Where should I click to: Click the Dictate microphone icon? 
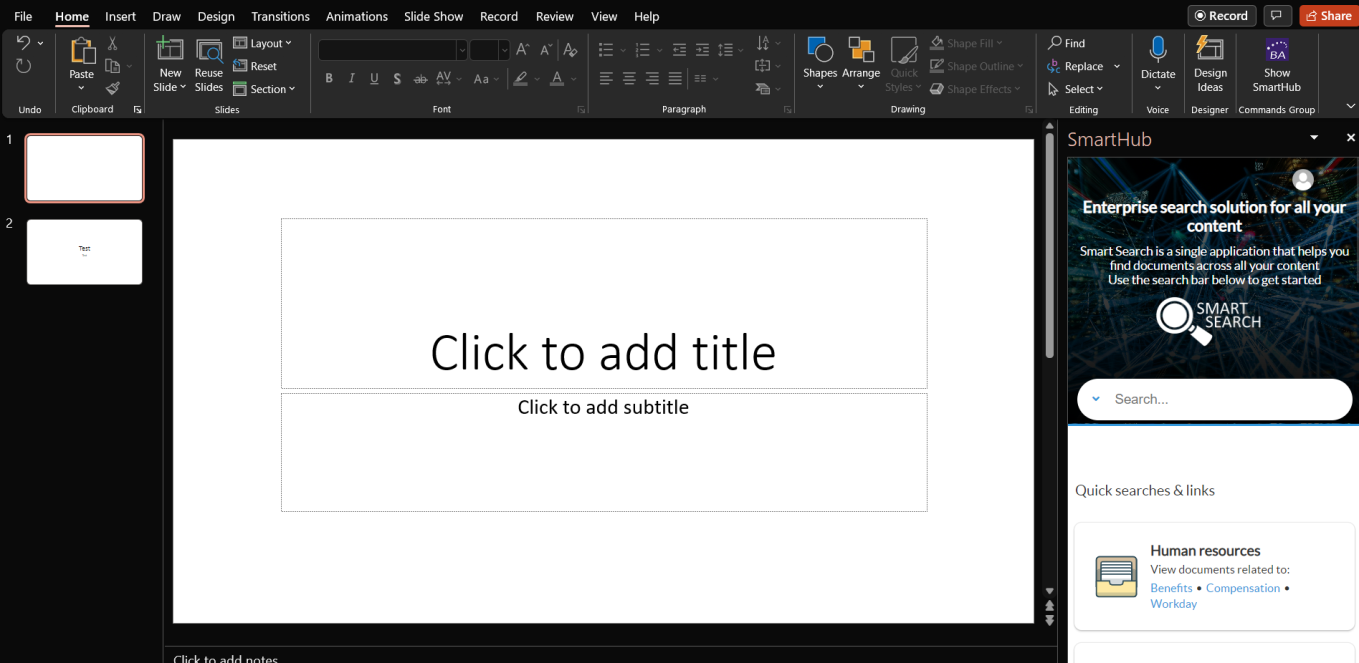coord(1158,51)
